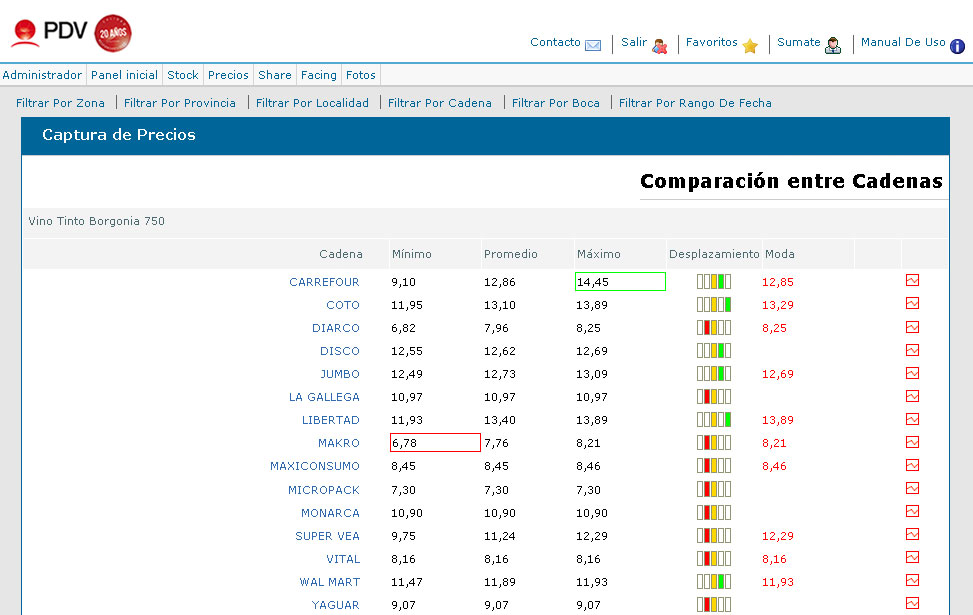Open the chart icon for MAKRO row
Screen dimensions: 973x615
click(912, 442)
